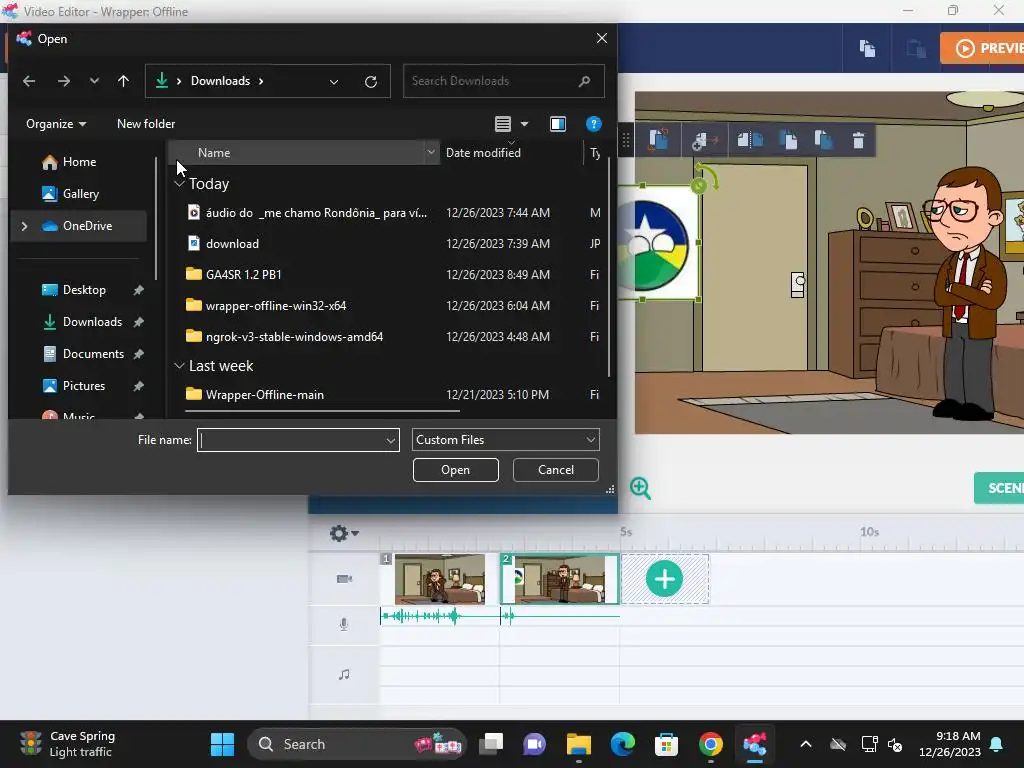1024x768 pixels.
Task: Expand the OneDrive tree node
Action: click(x=25, y=226)
